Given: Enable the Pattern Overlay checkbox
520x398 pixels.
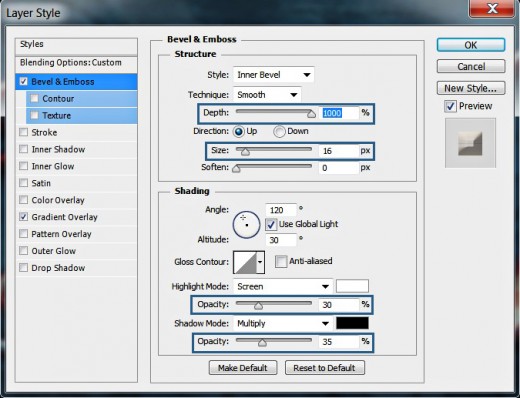Looking at the screenshot, I should pos(23,234).
